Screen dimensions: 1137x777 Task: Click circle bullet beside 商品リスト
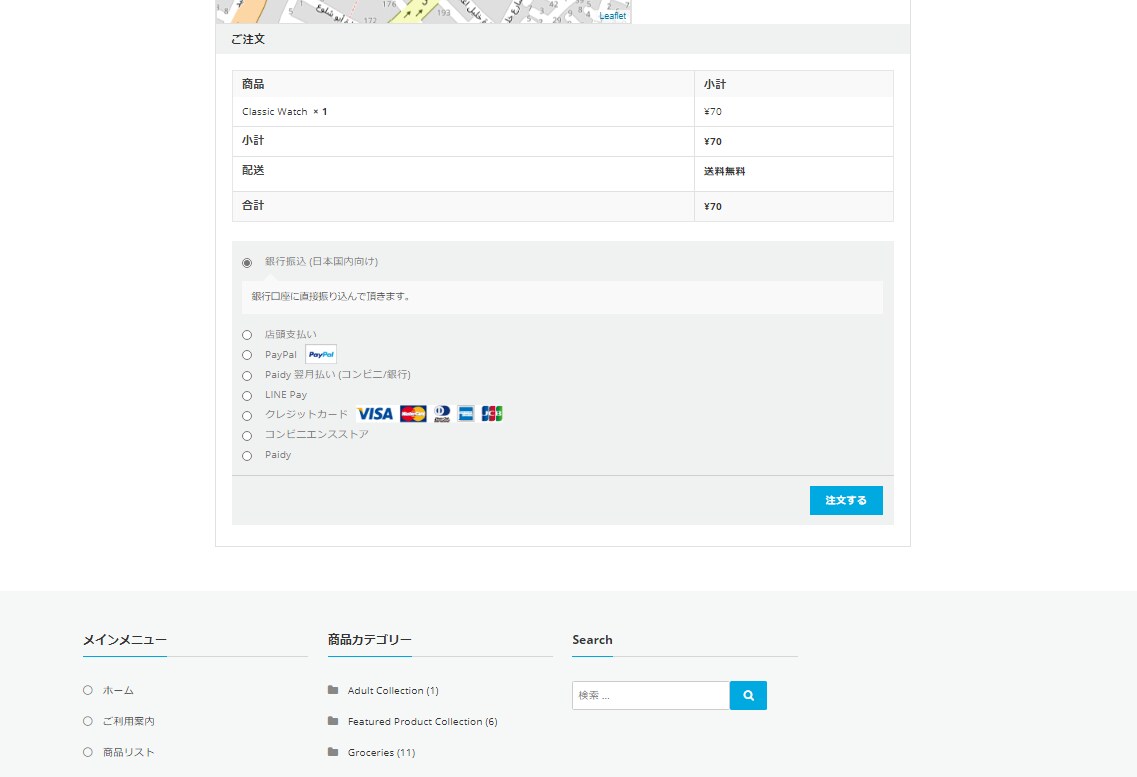(x=88, y=752)
